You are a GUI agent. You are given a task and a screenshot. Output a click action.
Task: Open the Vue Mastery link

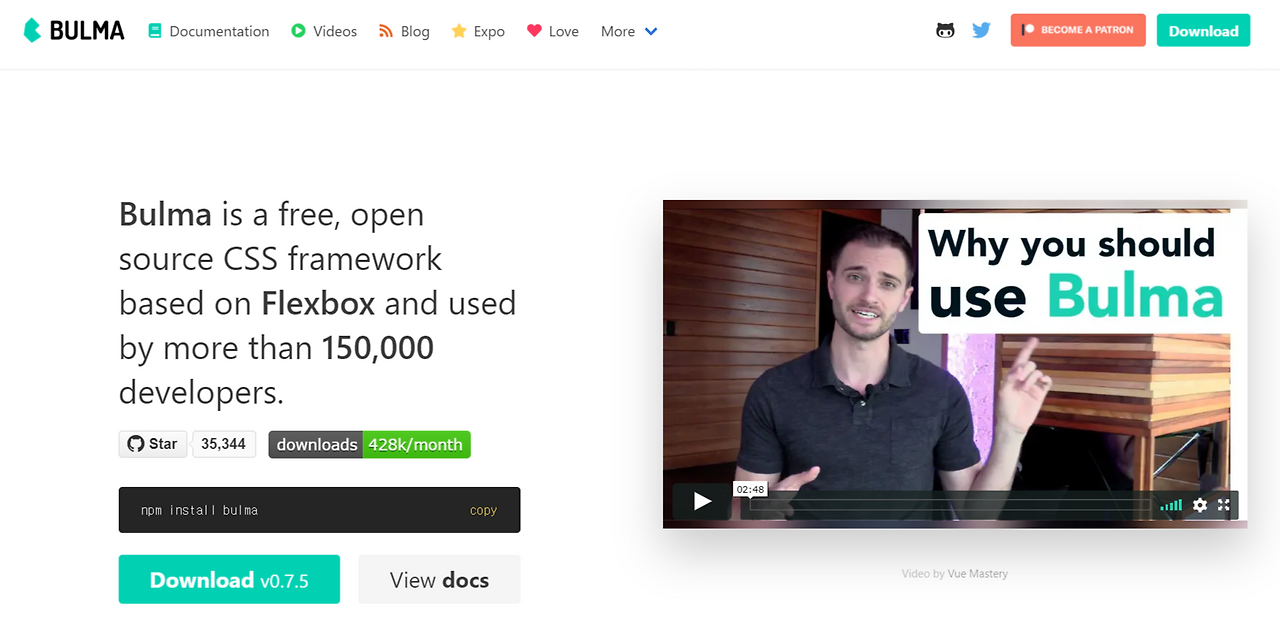[978, 574]
